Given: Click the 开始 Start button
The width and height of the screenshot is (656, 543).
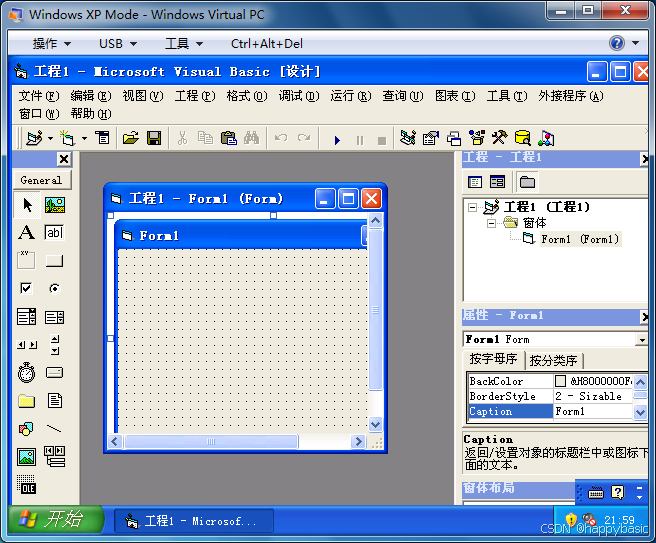Looking at the screenshot, I should [x=55, y=519].
